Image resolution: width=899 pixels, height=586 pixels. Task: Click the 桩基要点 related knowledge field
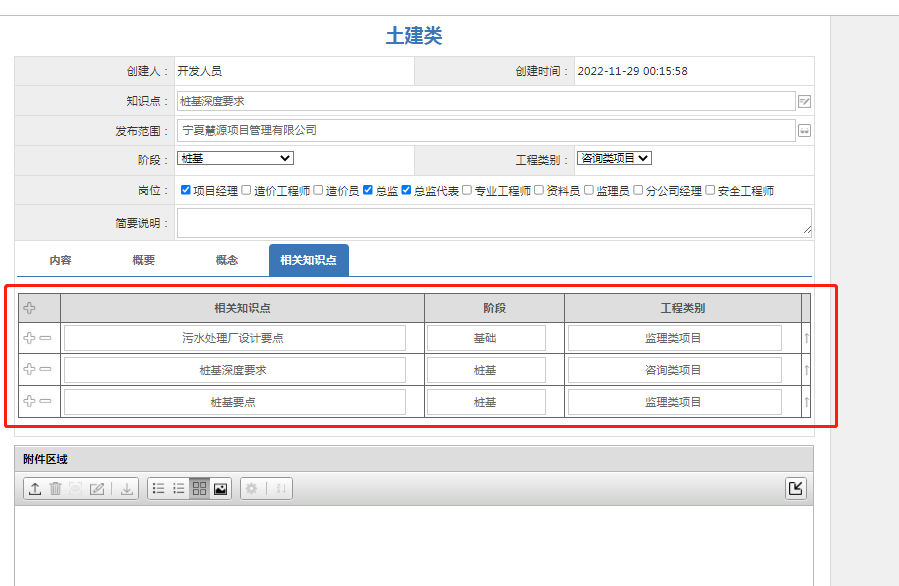(234, 402)
